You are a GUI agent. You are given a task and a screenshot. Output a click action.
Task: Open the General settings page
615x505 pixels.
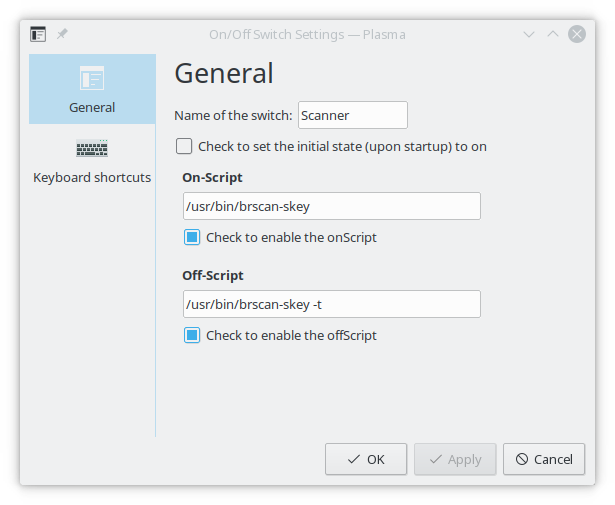[92, 89]
